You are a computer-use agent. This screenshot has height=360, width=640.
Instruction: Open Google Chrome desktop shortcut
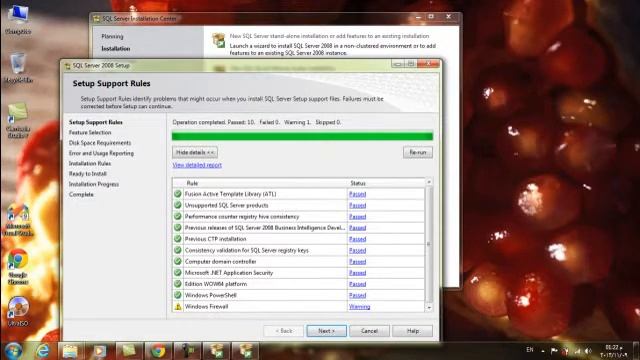coord(18,266)
